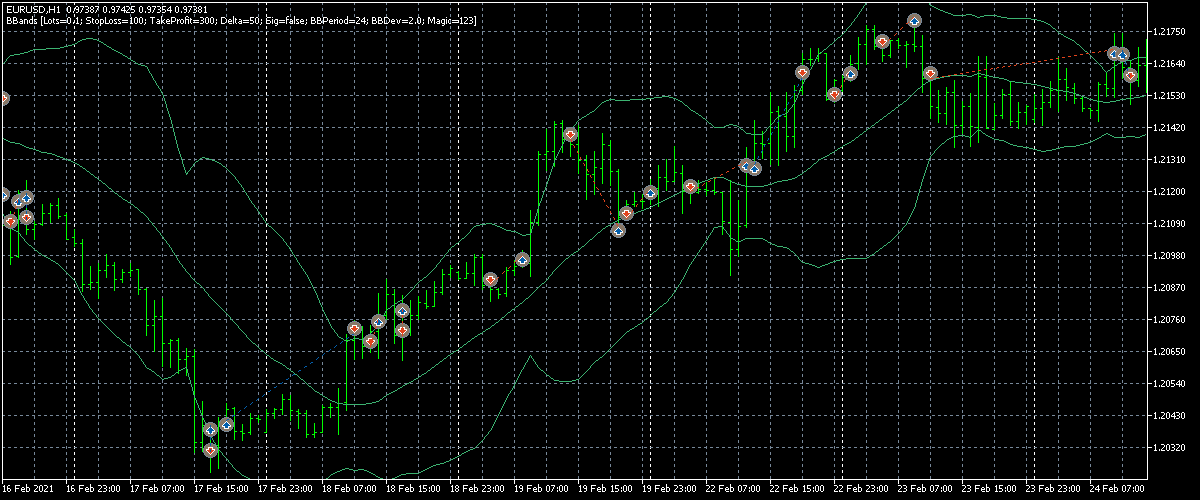Viewport: 1200px width, 500px height.
Task: Click the long red dotted trade line near 1.21640
Action: pos(1022,63)
